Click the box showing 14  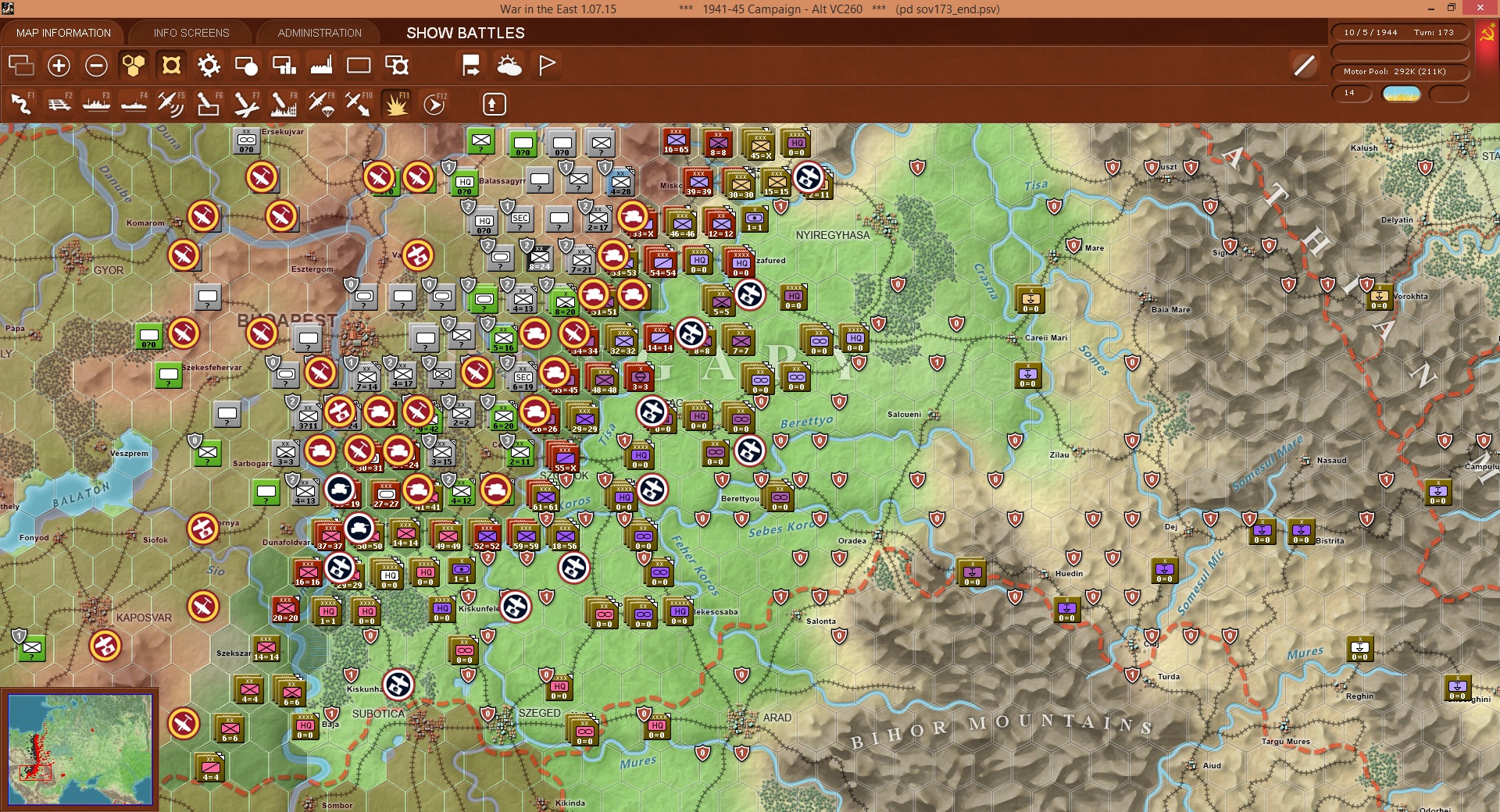tap(1352, 94)
